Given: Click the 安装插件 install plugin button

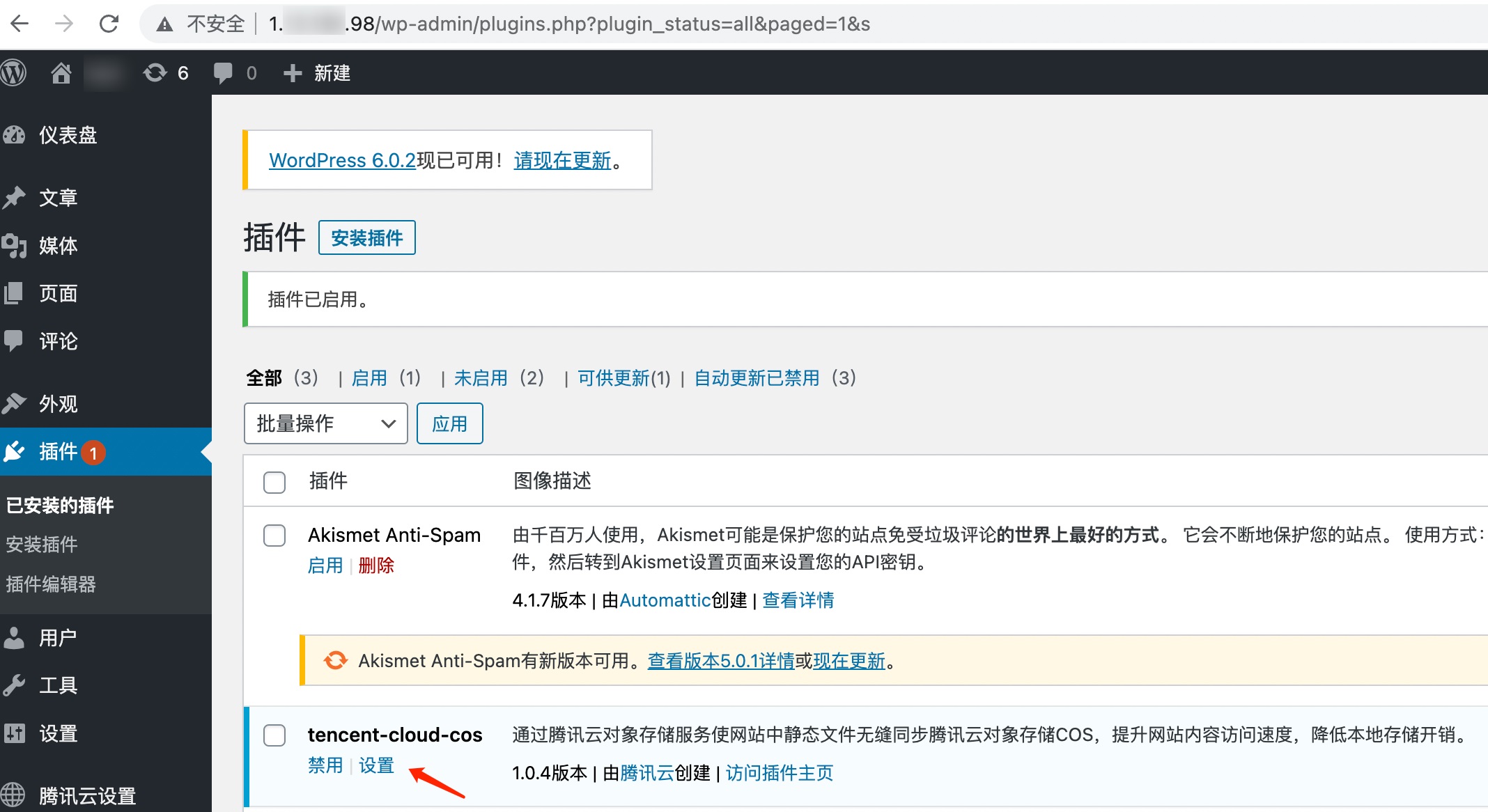Looking at the screenshot, I should [367, 237].
